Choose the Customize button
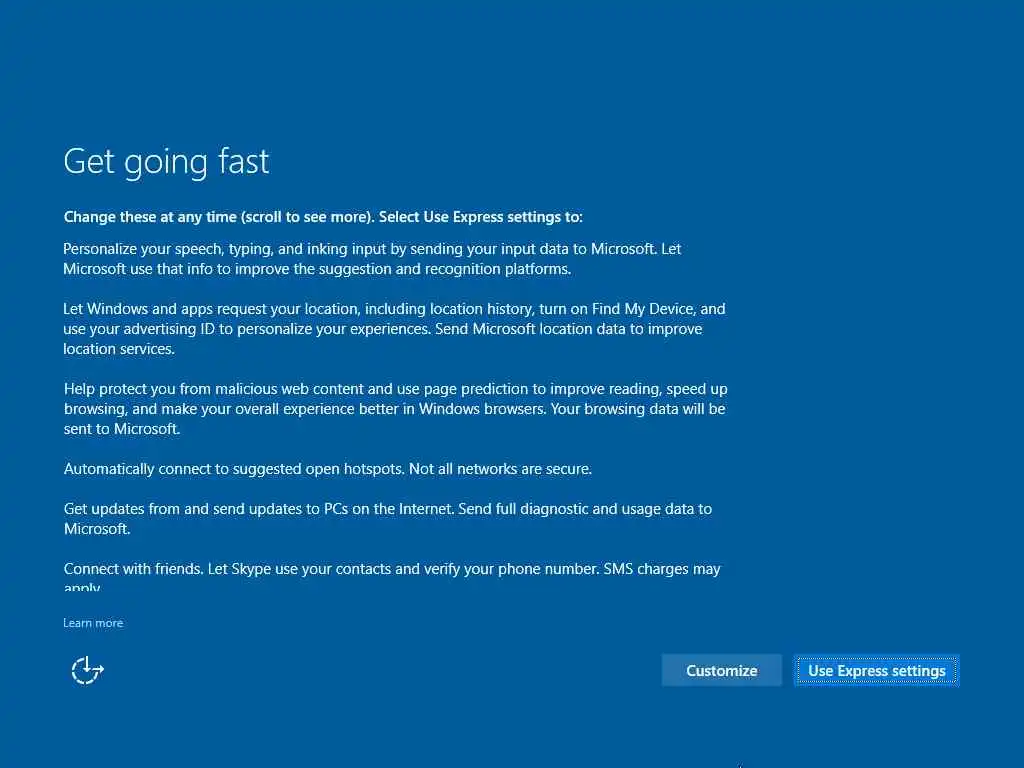1024x768 pixels. point(722,671)
